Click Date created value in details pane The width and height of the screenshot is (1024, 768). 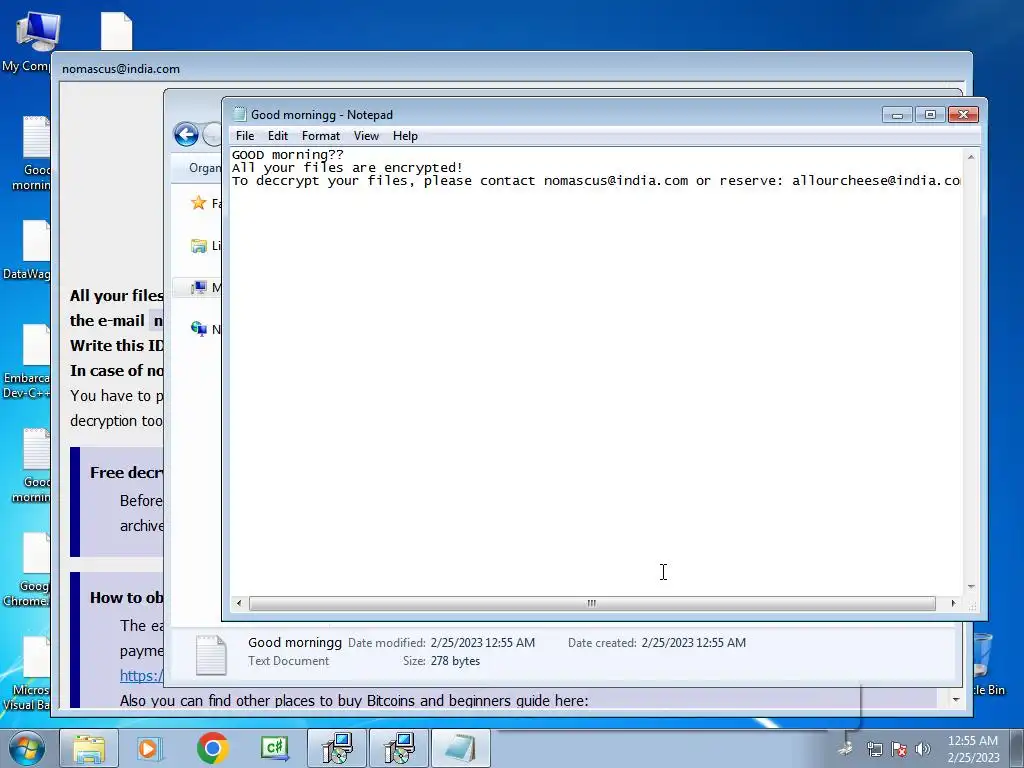click(x=694, y=643)
